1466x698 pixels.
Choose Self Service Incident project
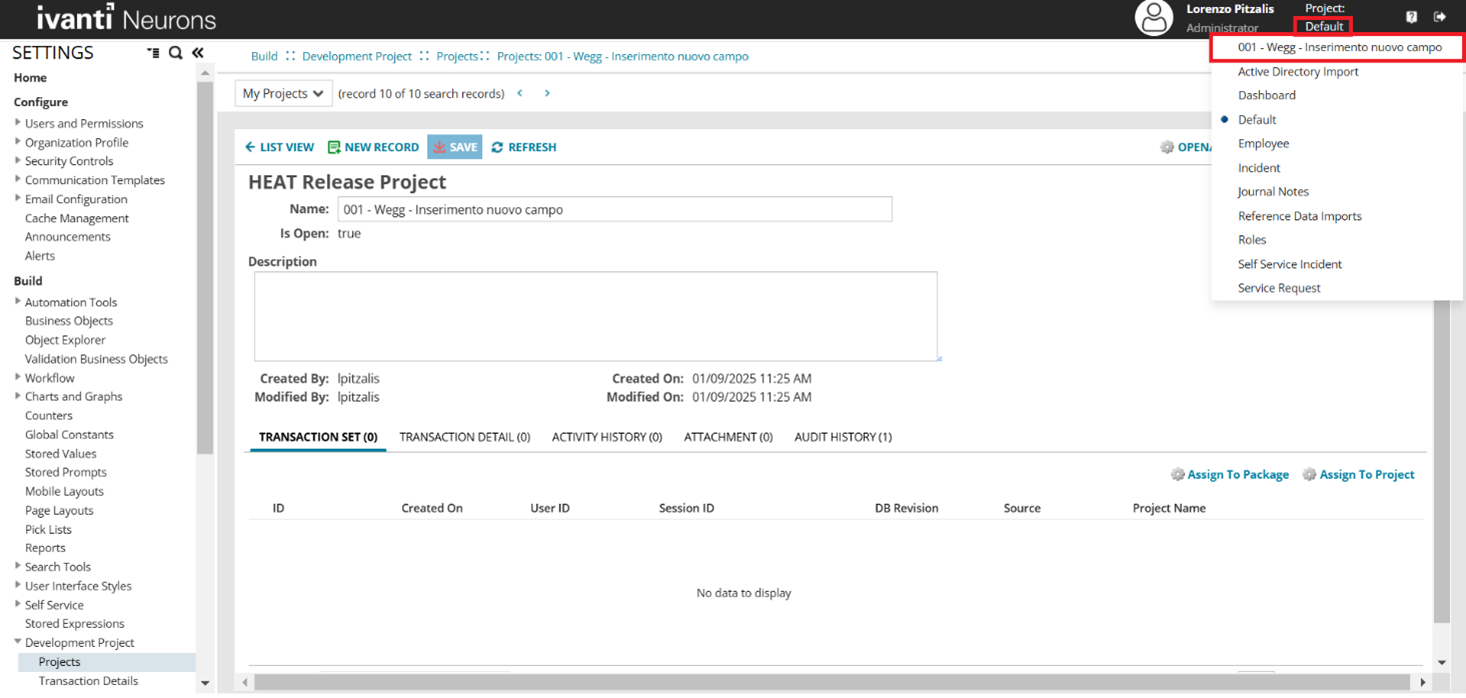1289,264
